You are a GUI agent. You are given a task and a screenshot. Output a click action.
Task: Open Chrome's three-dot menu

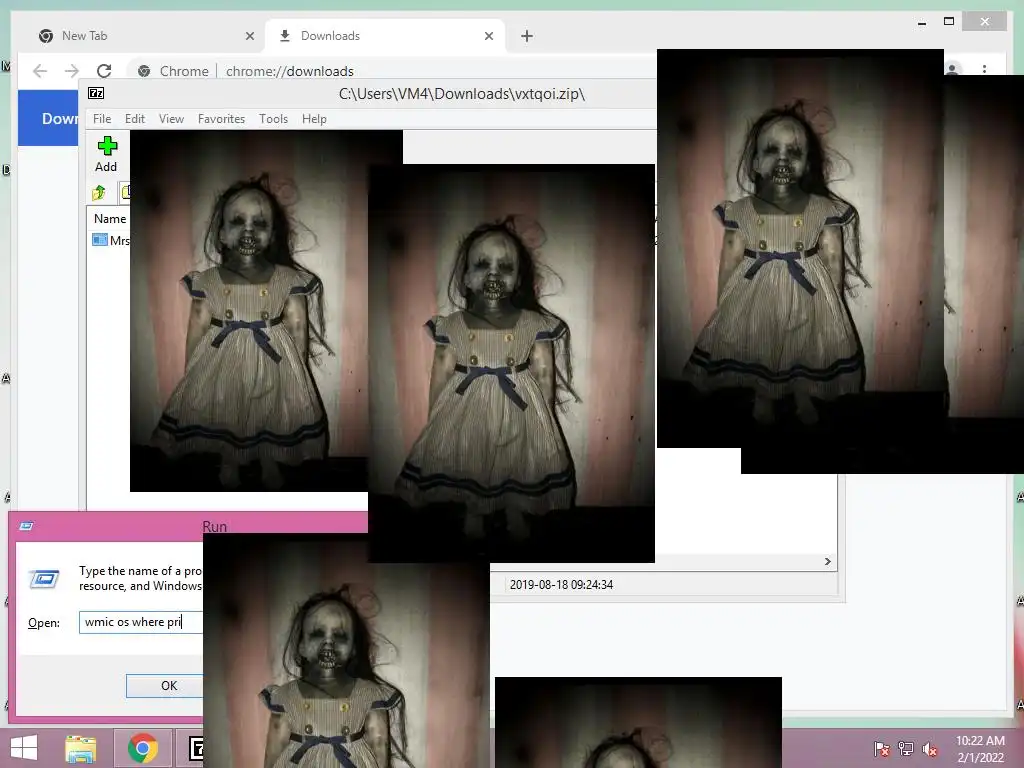click(x=984, y=69)
